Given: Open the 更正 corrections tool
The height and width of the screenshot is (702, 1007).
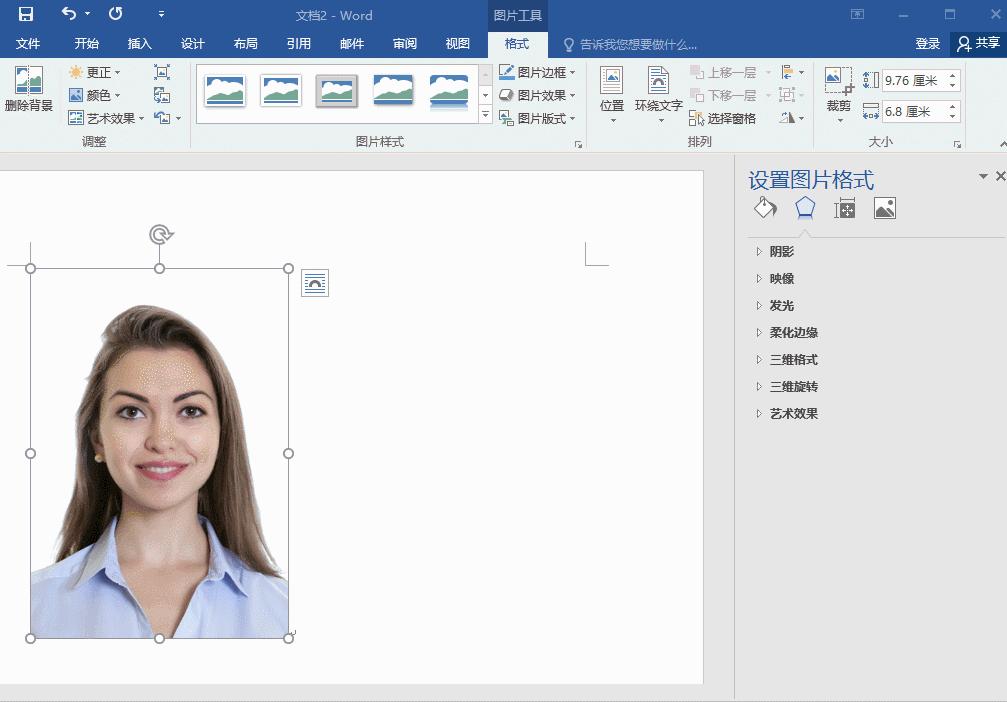Looking at the screenshot, I should [93, 72].
